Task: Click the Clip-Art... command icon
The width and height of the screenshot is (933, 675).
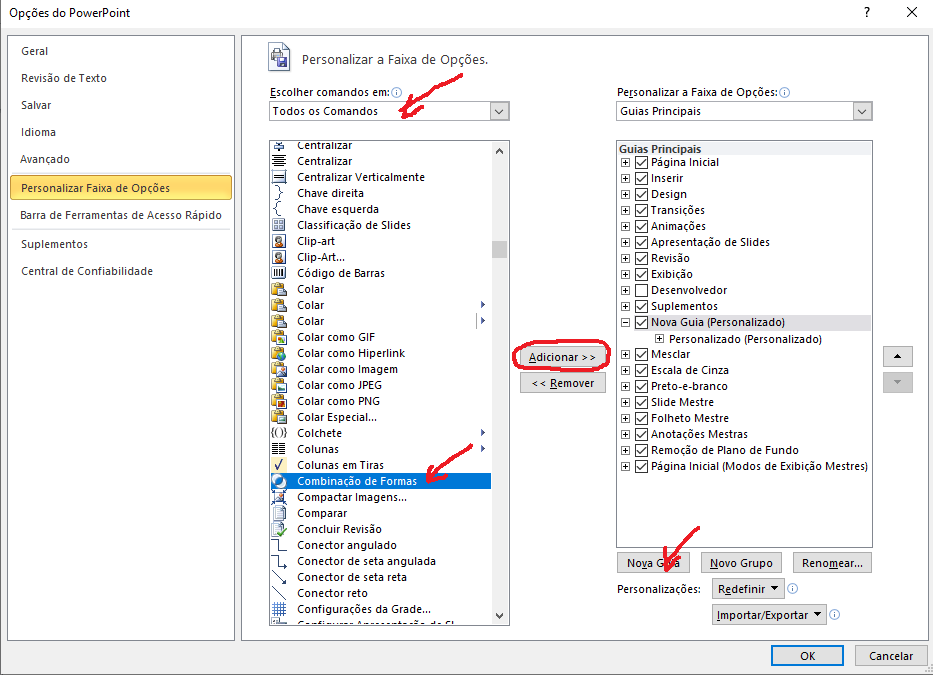Action: click(x=278, y=257)
